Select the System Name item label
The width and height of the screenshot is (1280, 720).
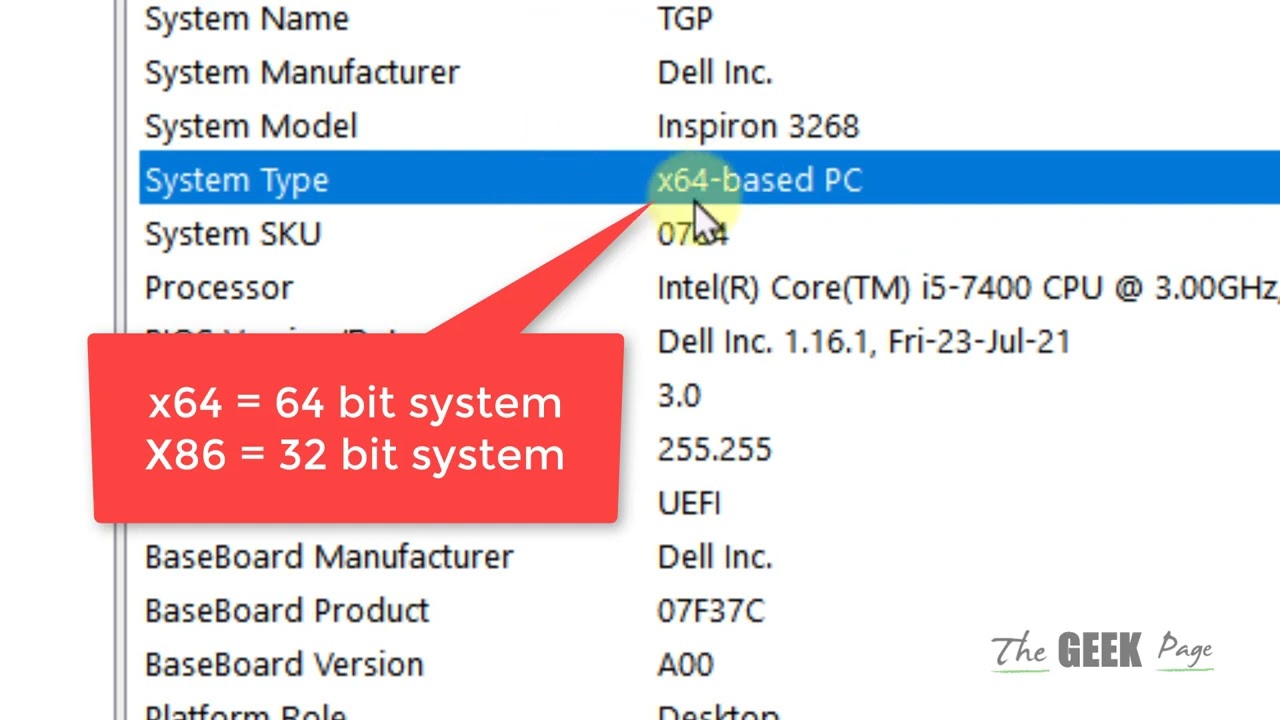[x=246, y=19]
